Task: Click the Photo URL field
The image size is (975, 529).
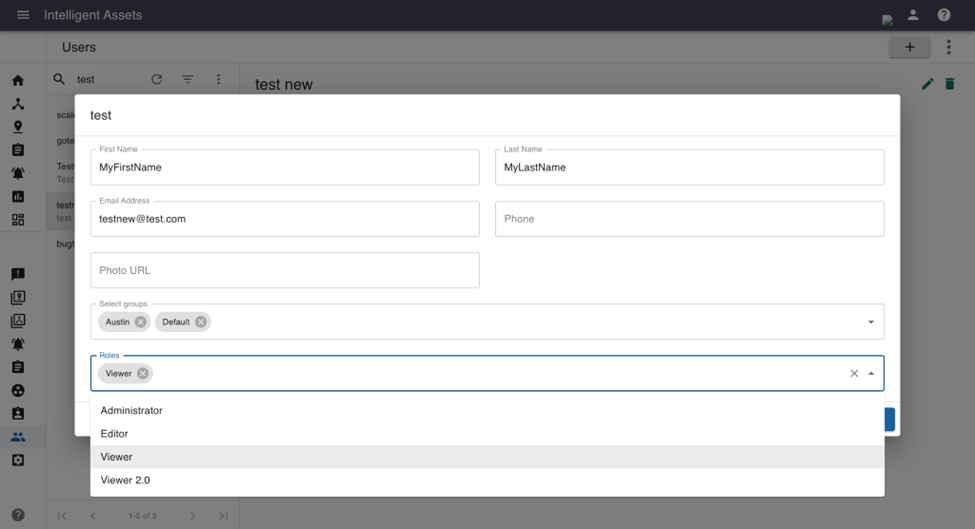Action: click(x=284, y=270)
